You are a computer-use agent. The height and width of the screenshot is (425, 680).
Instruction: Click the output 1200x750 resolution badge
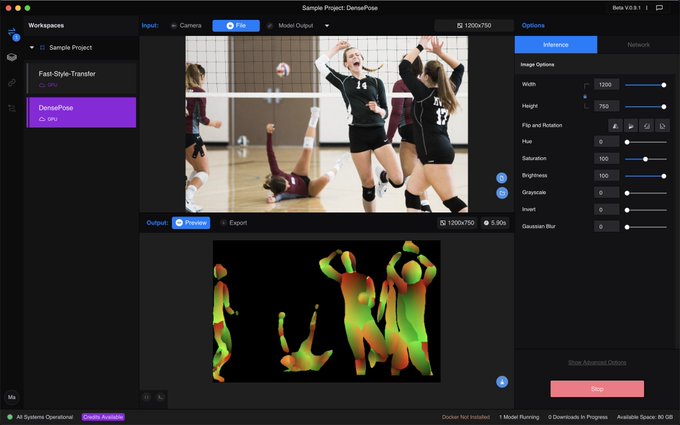pos(457,223)
